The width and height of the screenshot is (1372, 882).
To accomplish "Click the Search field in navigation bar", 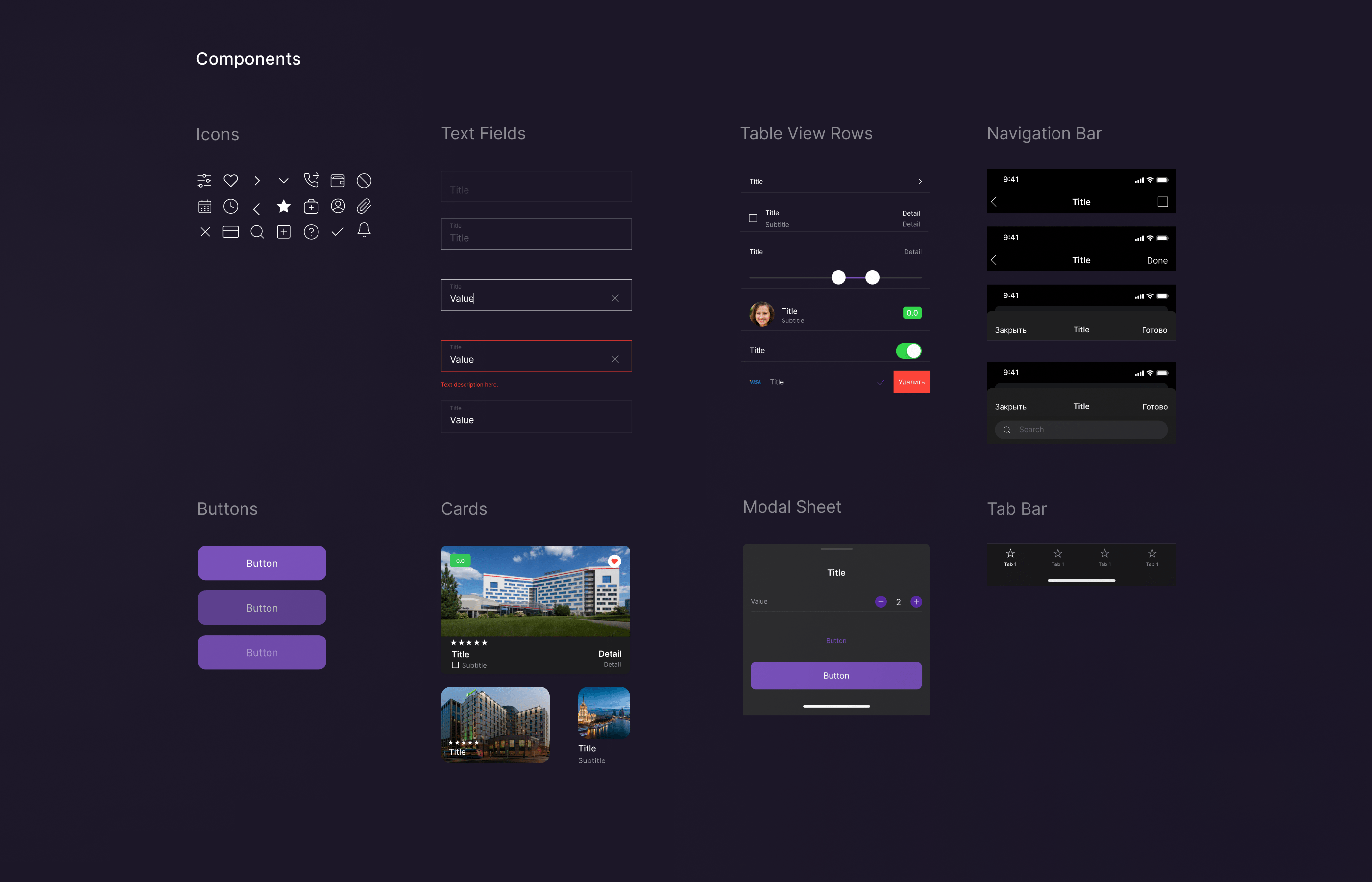I will pyautogui.click(x=1080, y=430).
